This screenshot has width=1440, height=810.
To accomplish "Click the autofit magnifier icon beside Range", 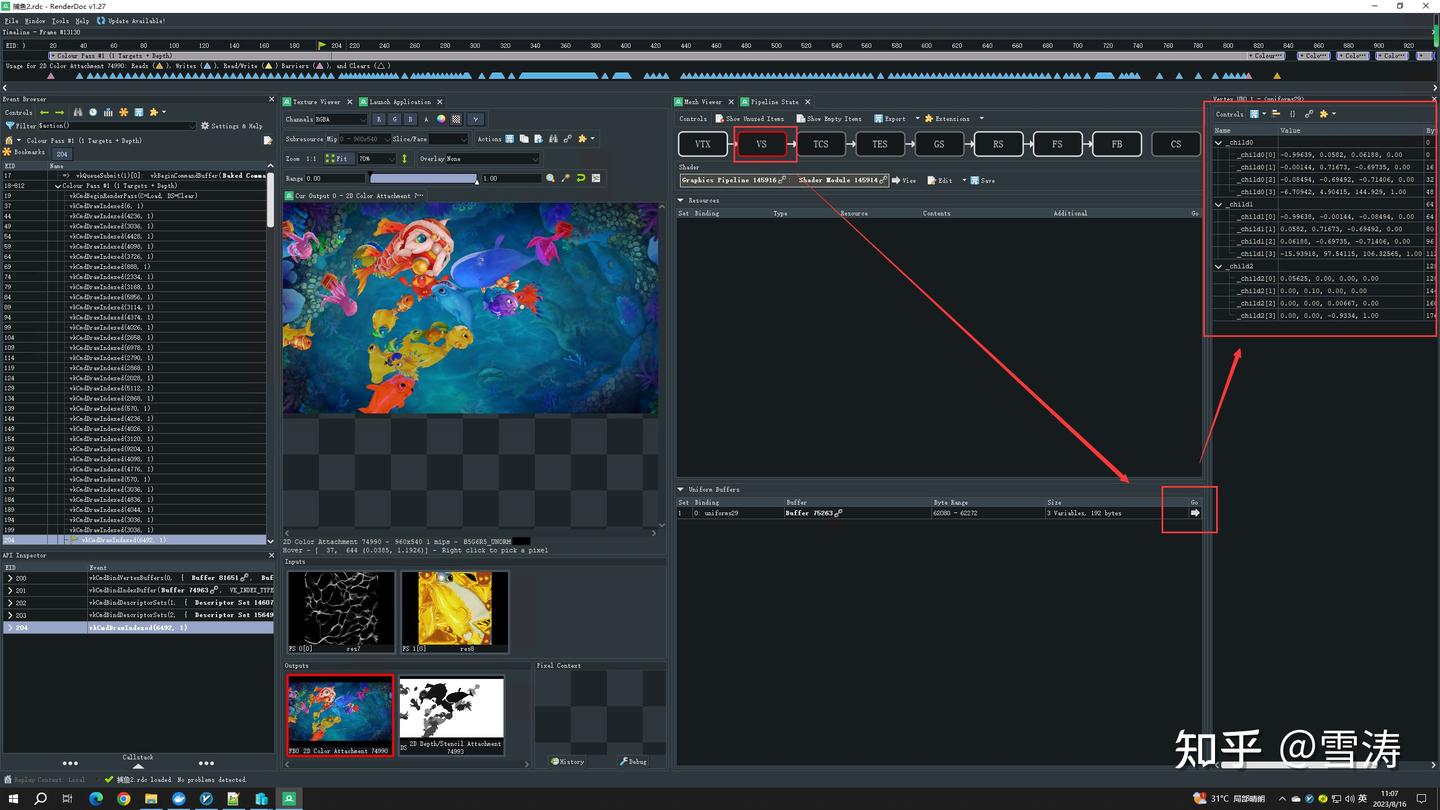I will pos(549,177).
